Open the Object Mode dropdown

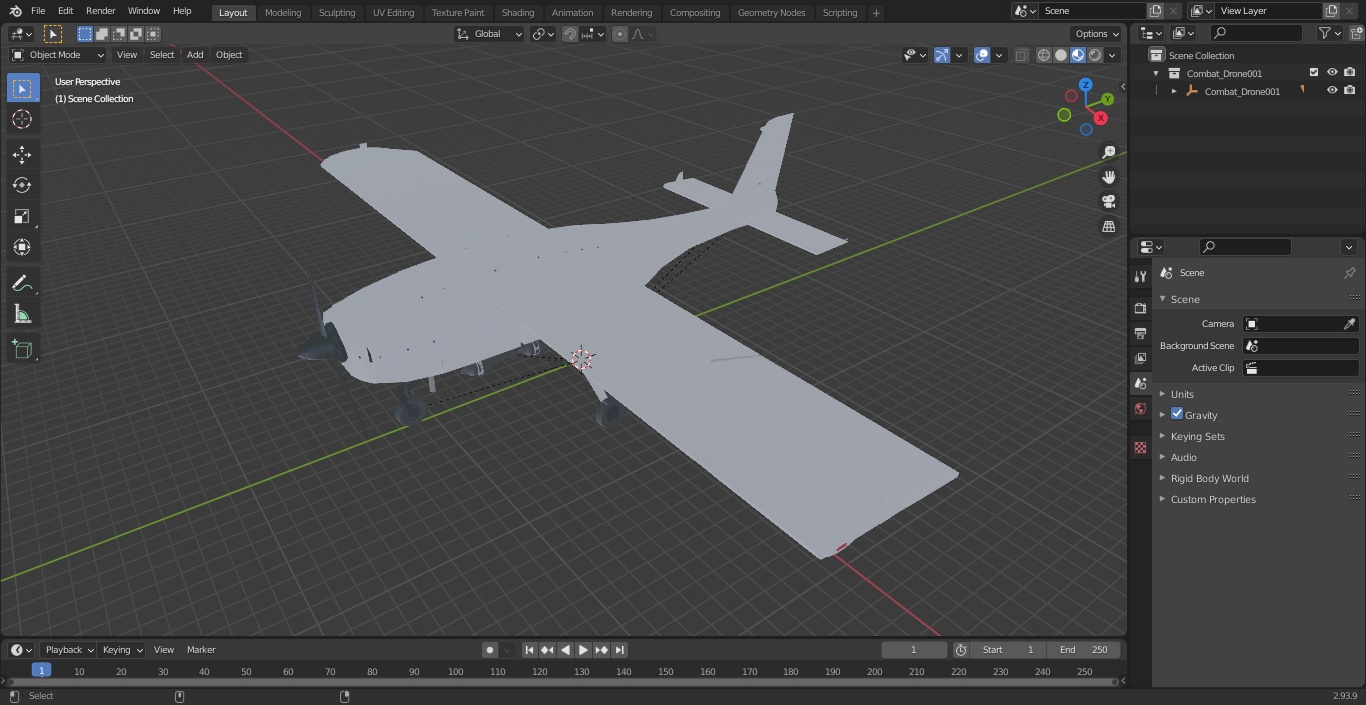pyautogui.click(x=58, y=55)
